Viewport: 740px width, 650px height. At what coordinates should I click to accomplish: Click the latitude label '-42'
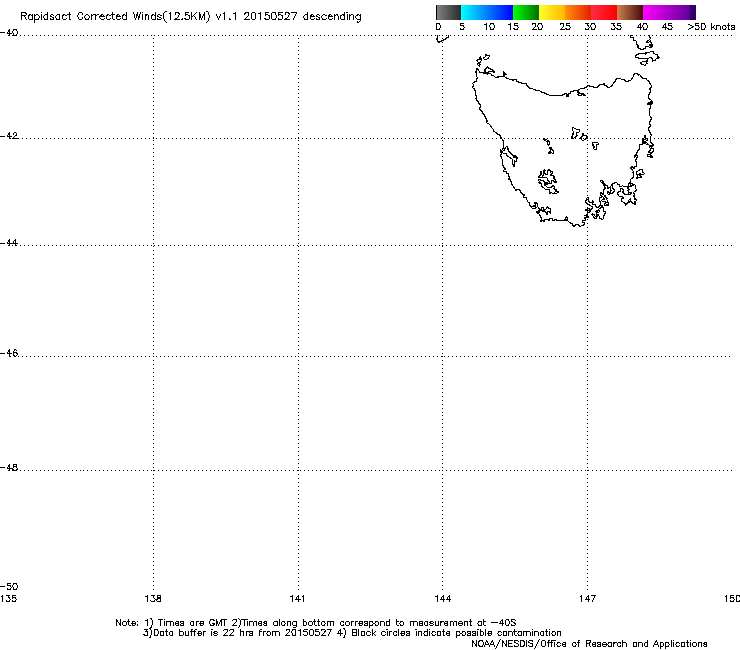coord(9,136)
